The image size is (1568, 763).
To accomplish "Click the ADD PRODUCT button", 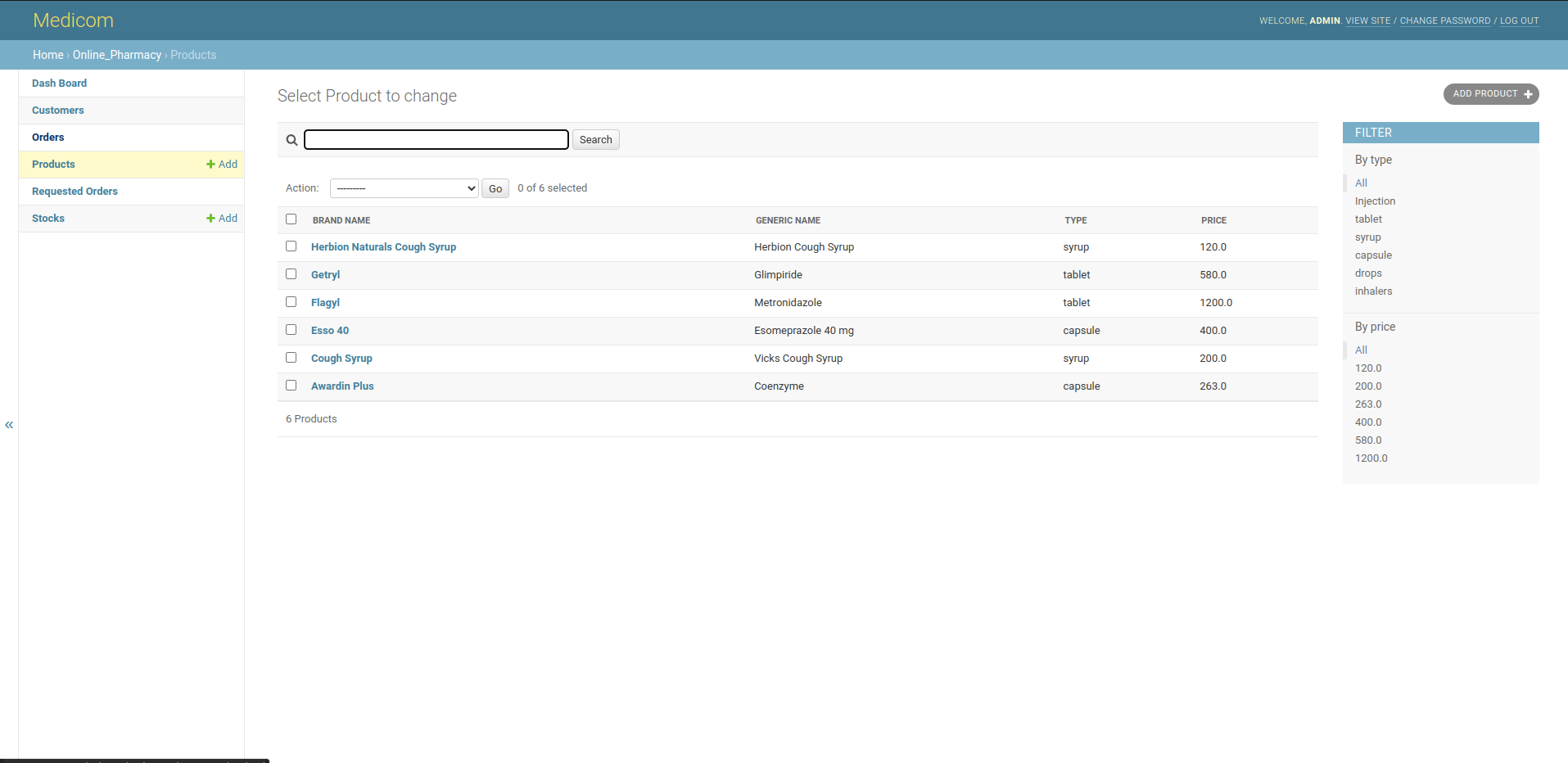I will coord(1491,94).
